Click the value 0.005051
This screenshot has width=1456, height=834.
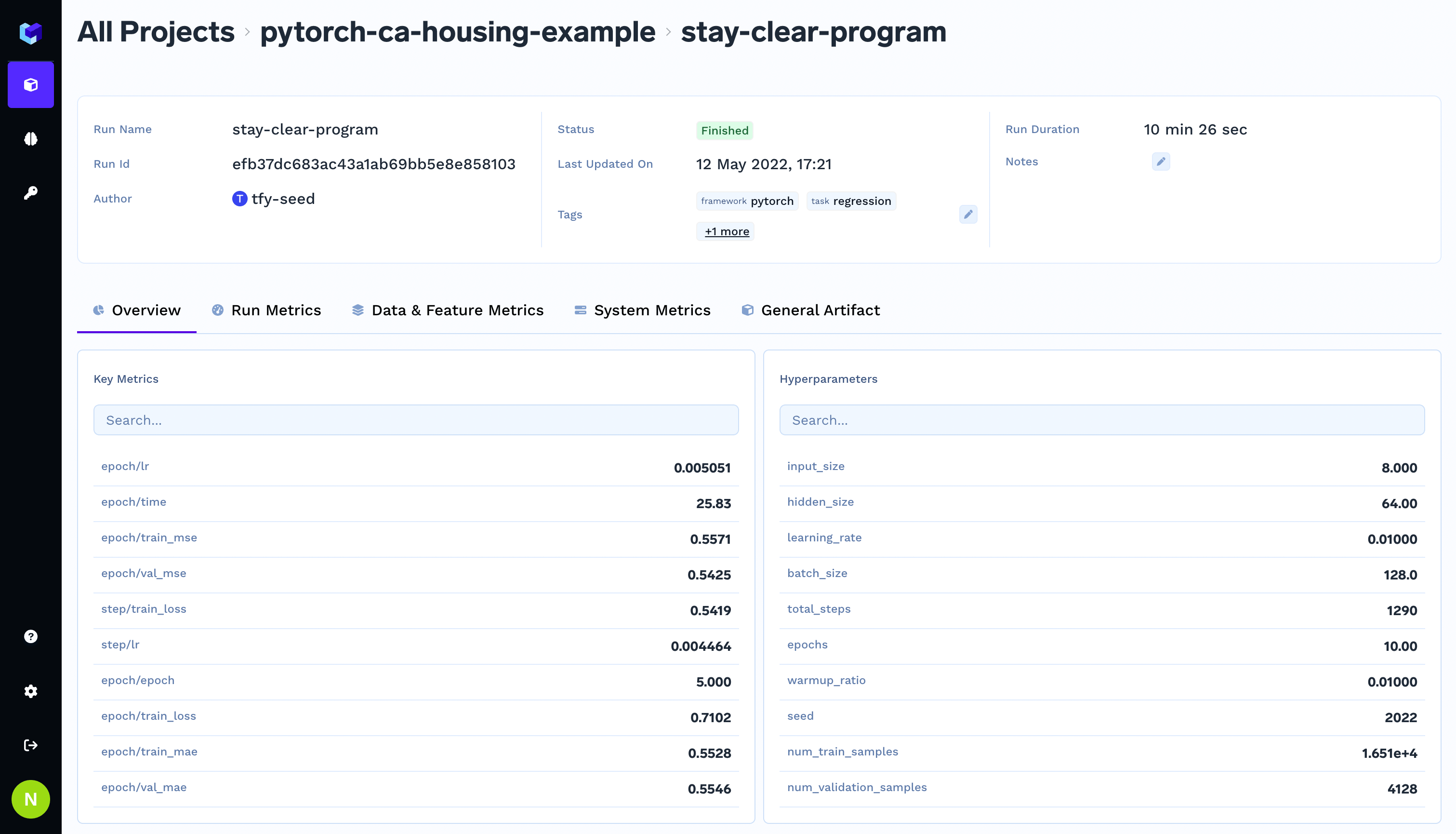point(702,468)
